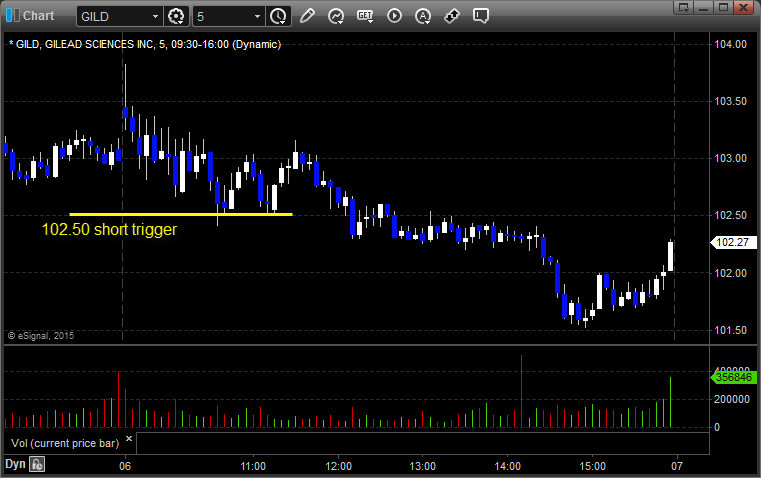Click the tallest red volume bar after 14:00
The height and width of the screenshot is (478, 761).
tap(522, 391)
